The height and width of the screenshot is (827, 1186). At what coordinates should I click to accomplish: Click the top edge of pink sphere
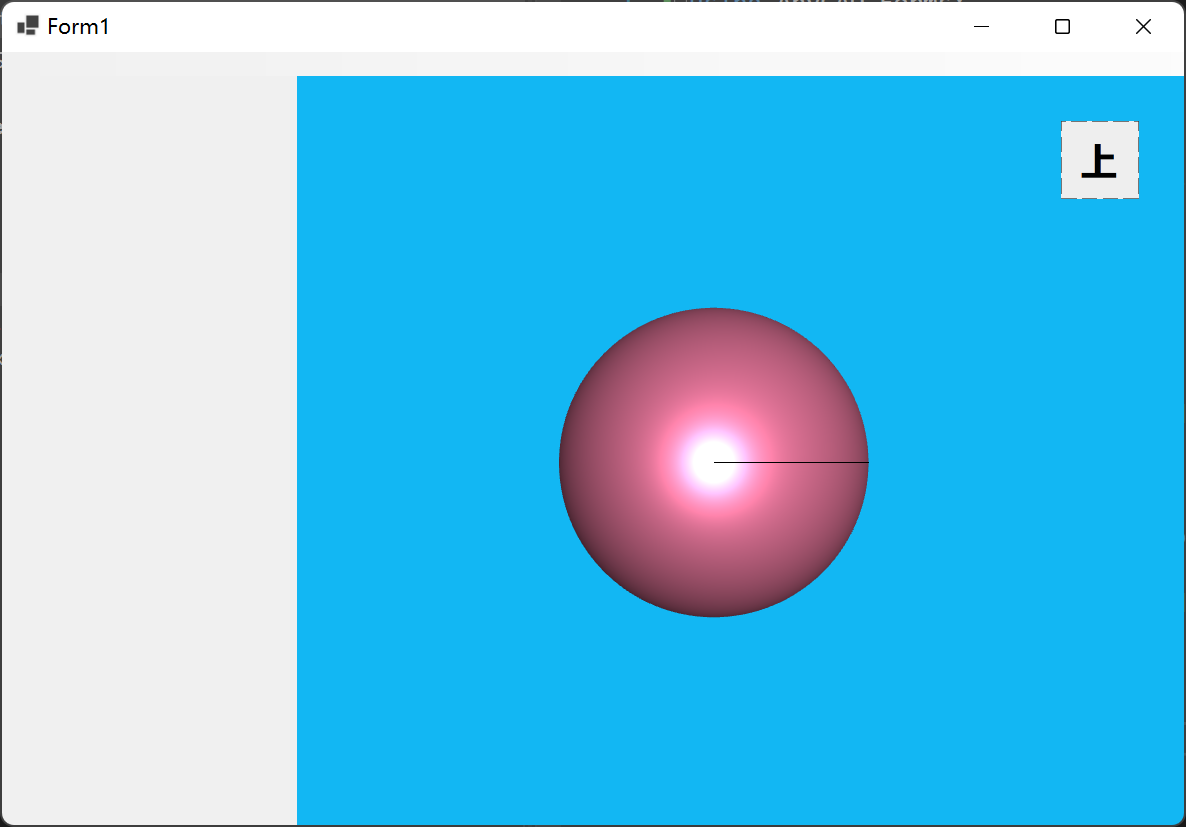click(713, 312)
